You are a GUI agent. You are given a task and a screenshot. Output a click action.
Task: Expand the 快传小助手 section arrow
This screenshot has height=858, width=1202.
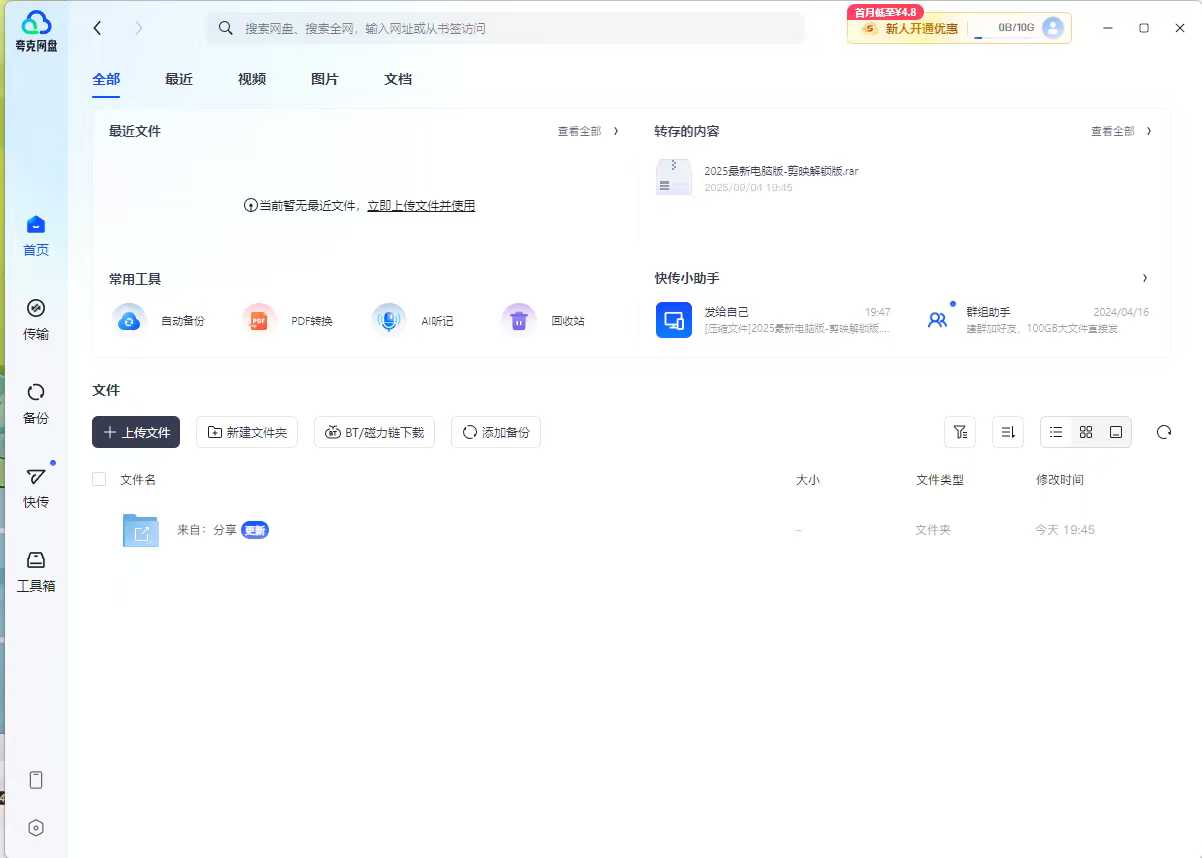click(1145, 278)
